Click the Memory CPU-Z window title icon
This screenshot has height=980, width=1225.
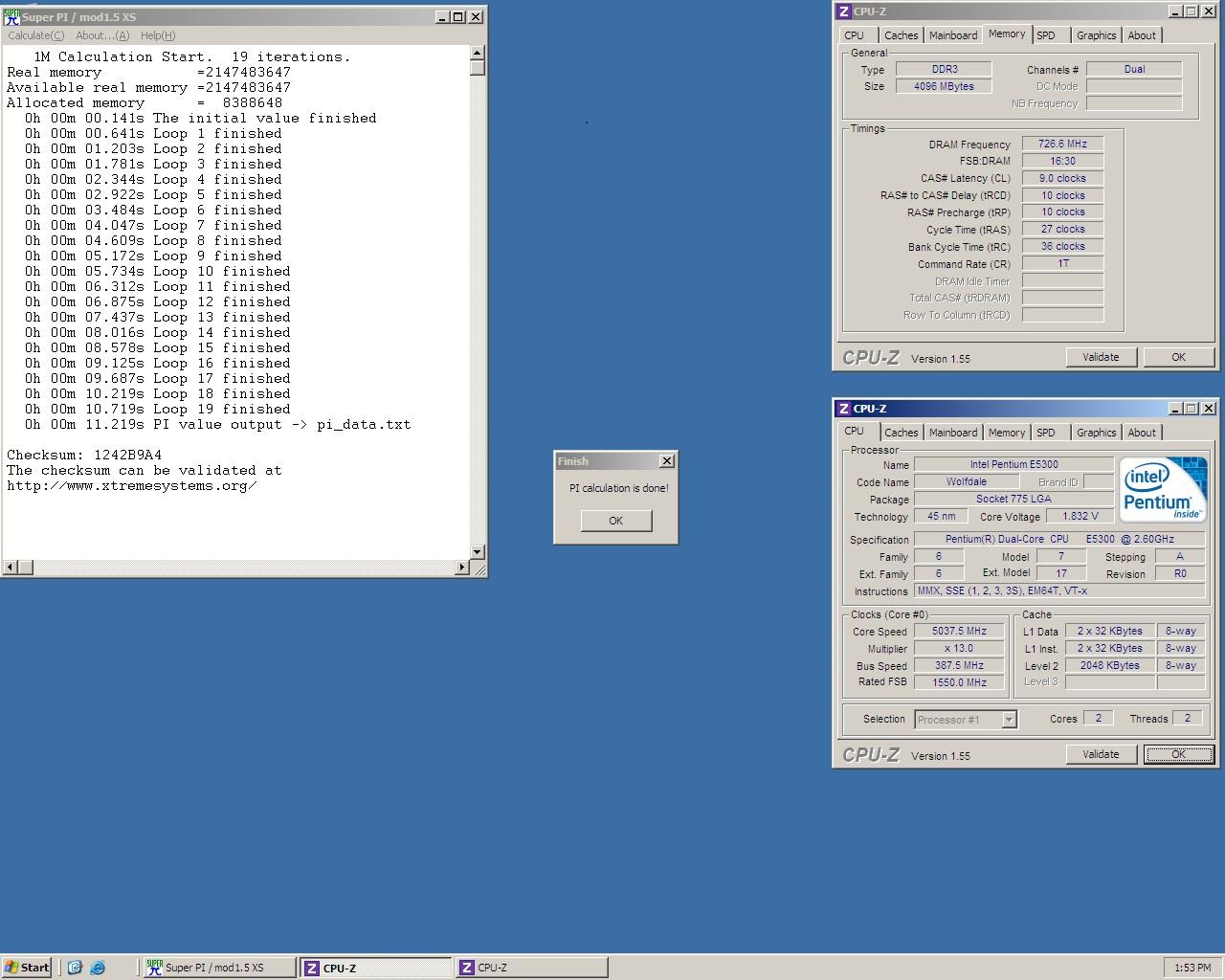pyautogui.click(x=843, y=11)
